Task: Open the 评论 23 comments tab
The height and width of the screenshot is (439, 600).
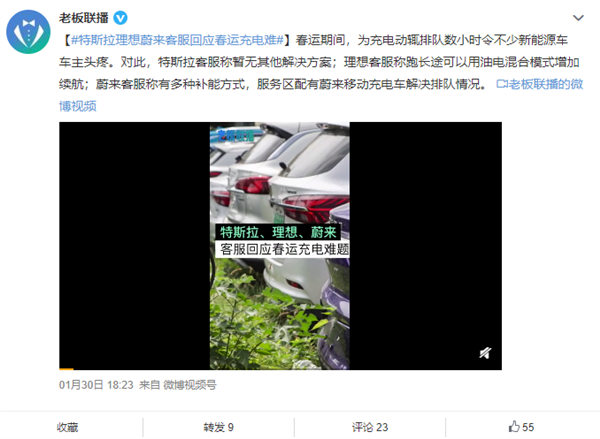Action: [x=370, y=427]
